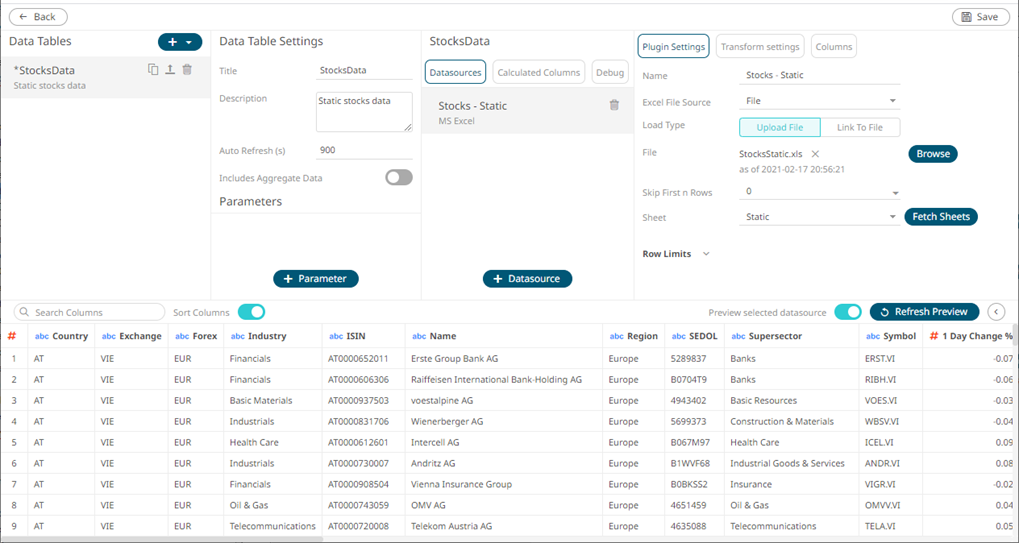Open the Sheet dropdown
The height and width of the screenshot is (543, 1019).
click(x=820, y=217)
